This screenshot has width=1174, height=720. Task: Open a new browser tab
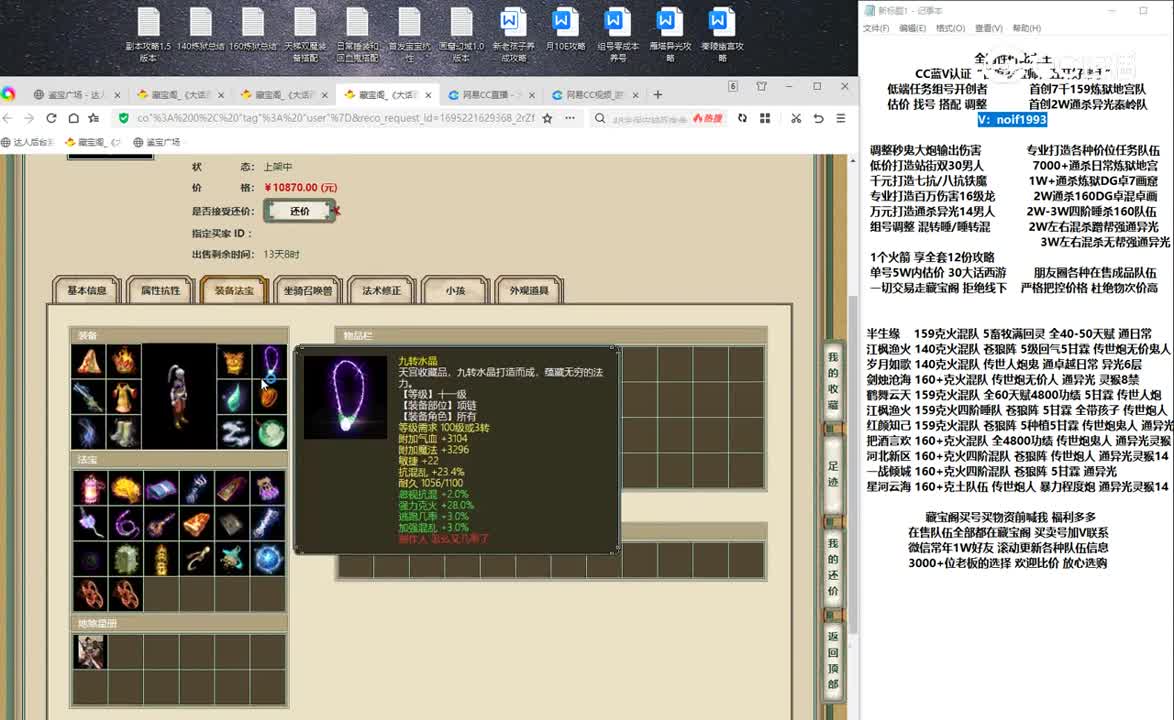point(657,95)
